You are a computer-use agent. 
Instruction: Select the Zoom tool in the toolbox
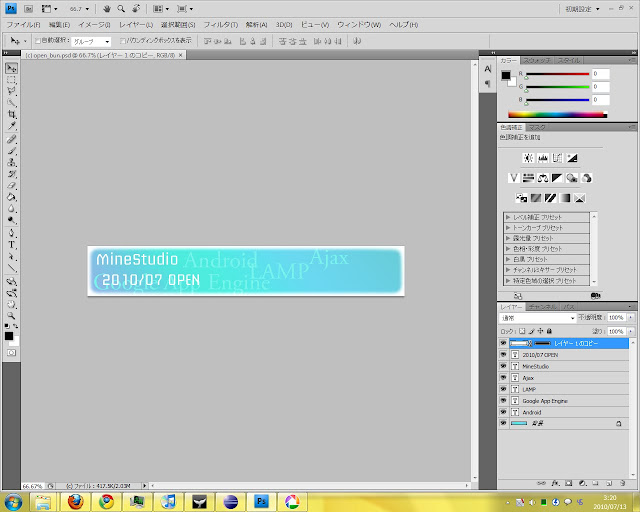tap(11, 316)
